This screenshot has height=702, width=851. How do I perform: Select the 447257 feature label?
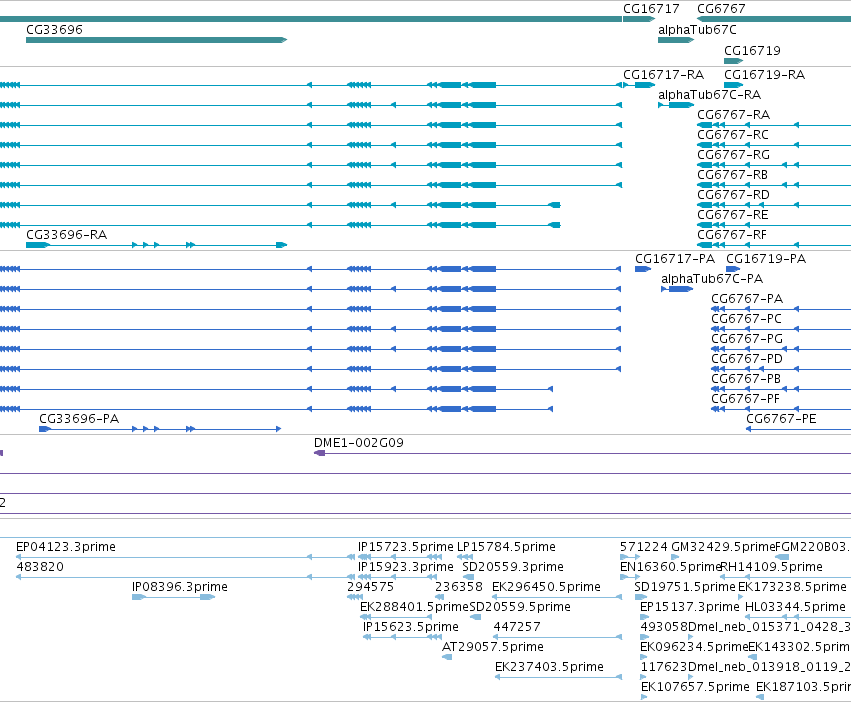517,627
